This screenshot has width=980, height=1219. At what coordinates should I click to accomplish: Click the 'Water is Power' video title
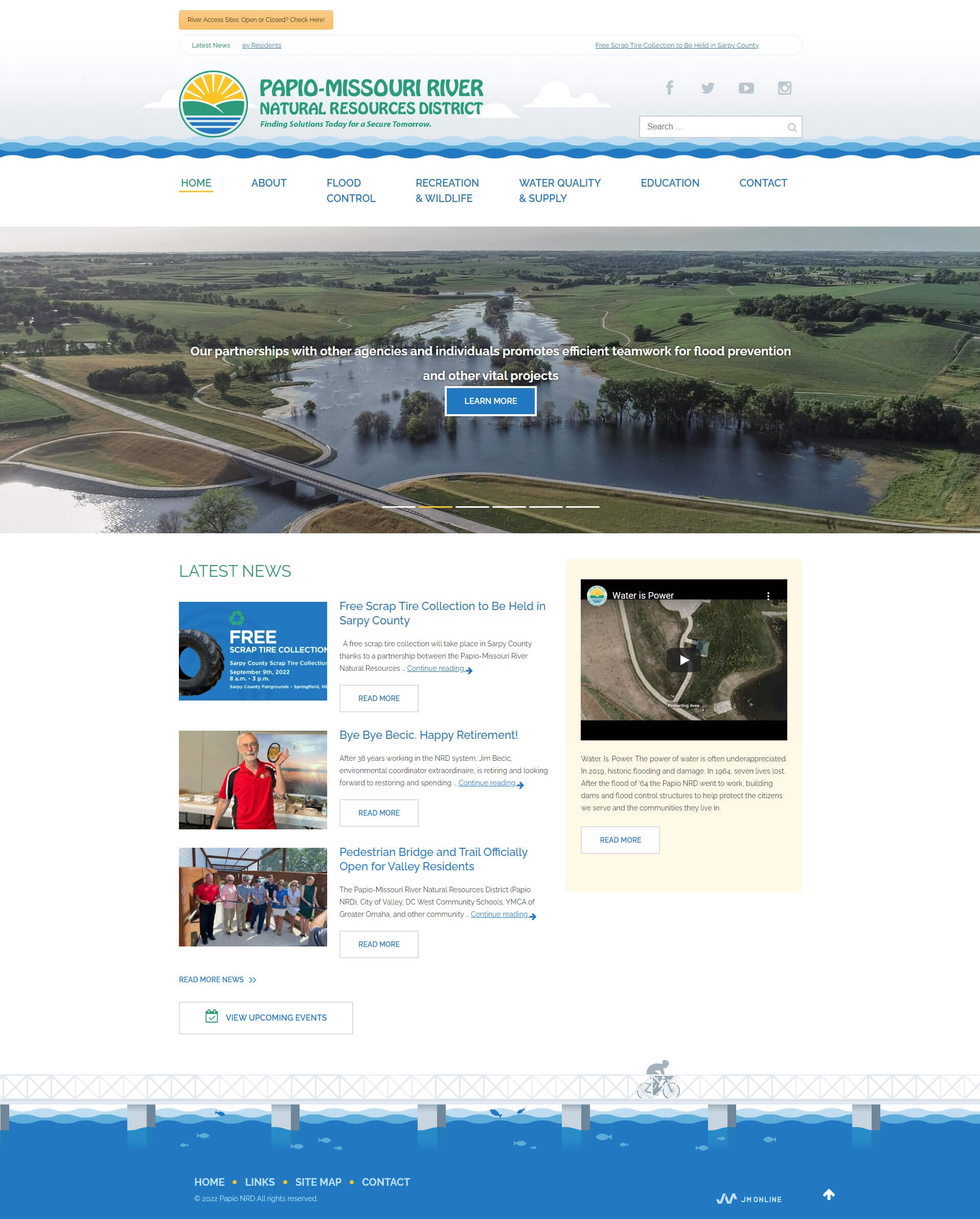(x=643, y=595)
